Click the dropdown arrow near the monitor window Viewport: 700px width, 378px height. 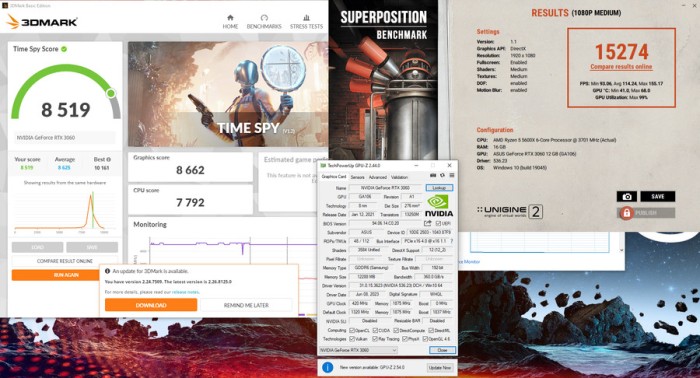[621, 250]
